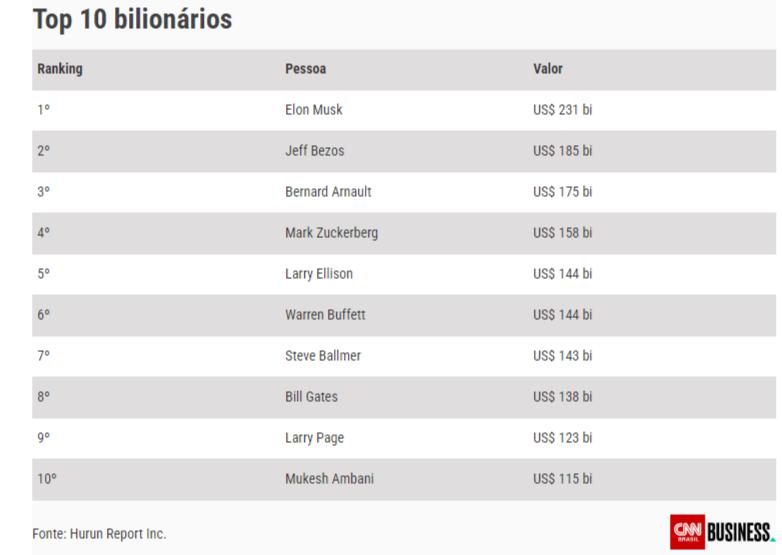Viewport: 782px width, 555px height.
Task: Click the Bill Gates entry
Action: 312,397
